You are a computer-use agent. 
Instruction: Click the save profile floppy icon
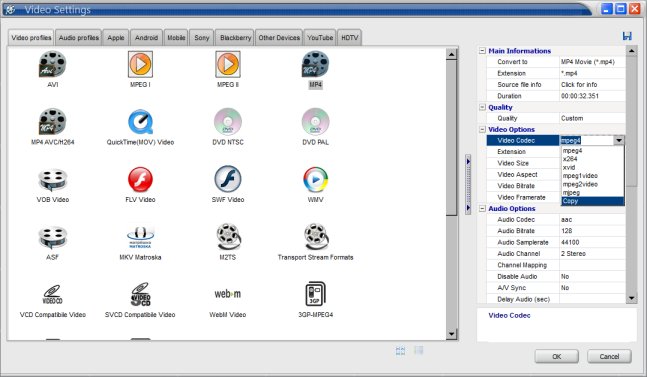click(627, 36)
